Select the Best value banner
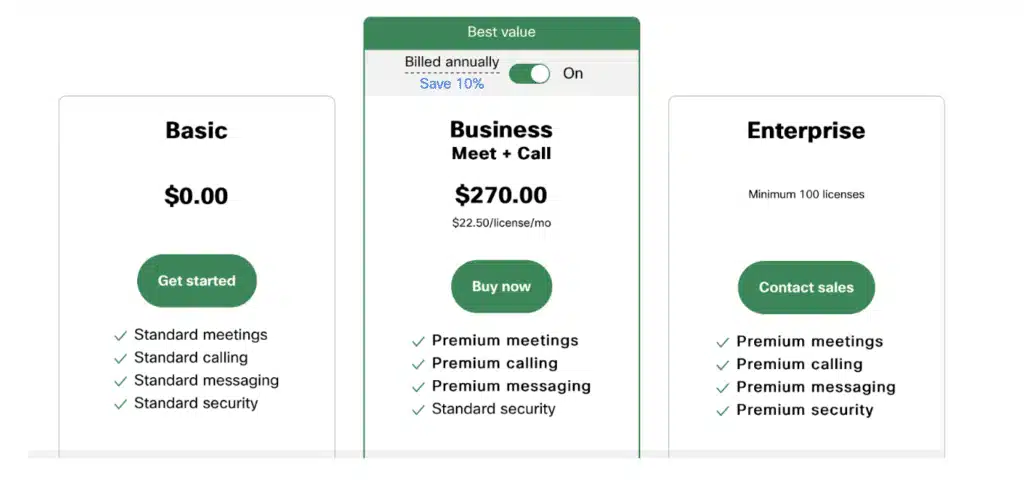 click(x=501, y=32)
